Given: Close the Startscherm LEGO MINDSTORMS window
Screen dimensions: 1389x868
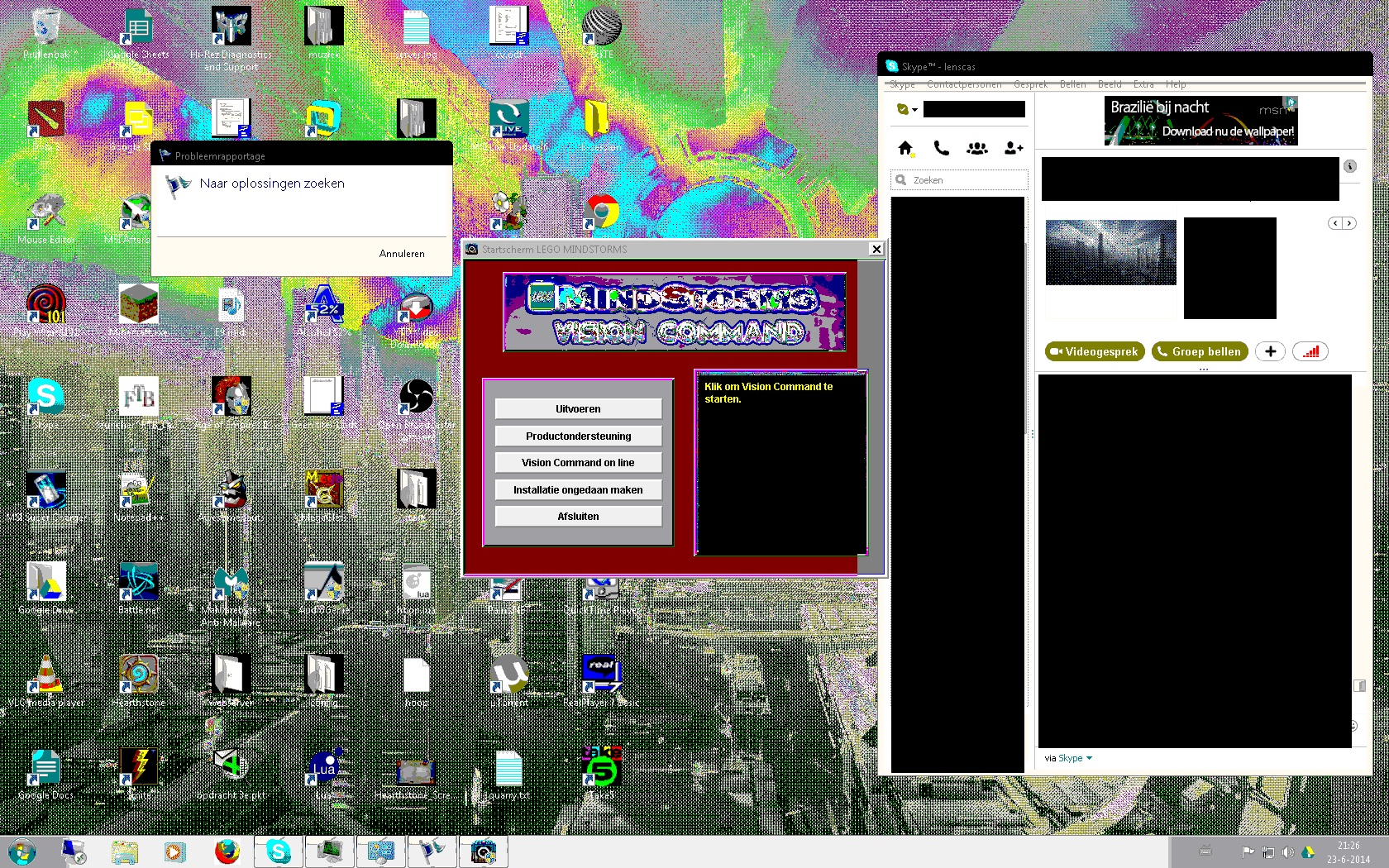Looking at the screenshot, I should [x=876, y=249].
